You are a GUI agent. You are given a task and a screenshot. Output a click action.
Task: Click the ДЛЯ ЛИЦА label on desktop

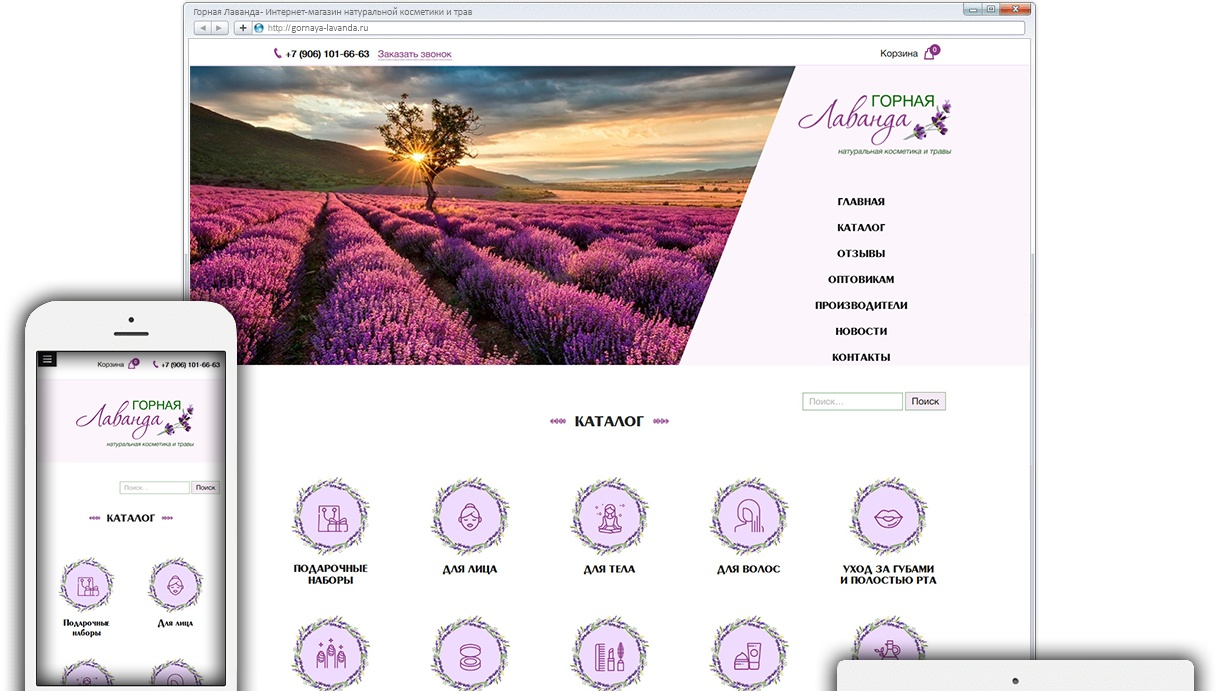pyautogui.click(x=470, y=569)
